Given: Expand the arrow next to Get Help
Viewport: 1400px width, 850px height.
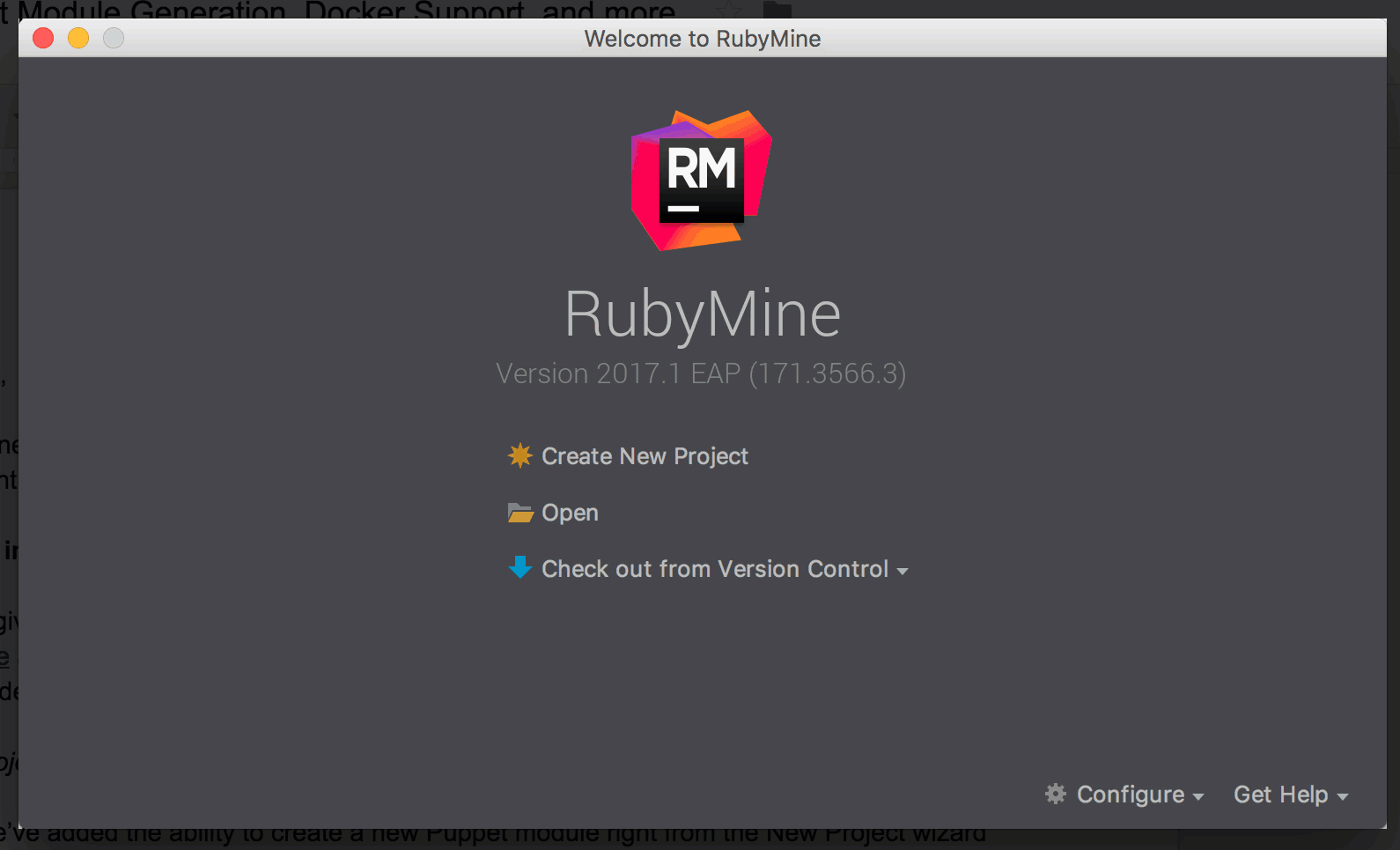Looking at the screenshot, I should (x=1343, y=796).
